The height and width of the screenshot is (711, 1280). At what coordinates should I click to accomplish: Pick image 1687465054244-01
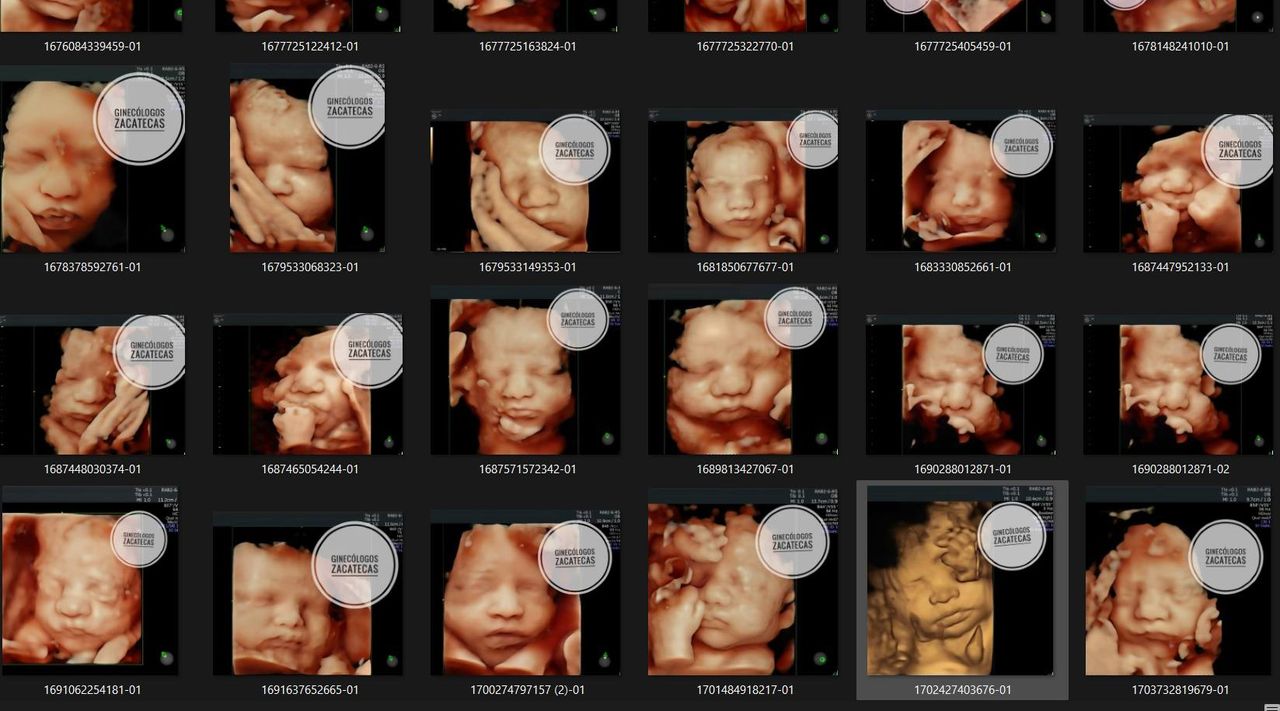(307, 384)
